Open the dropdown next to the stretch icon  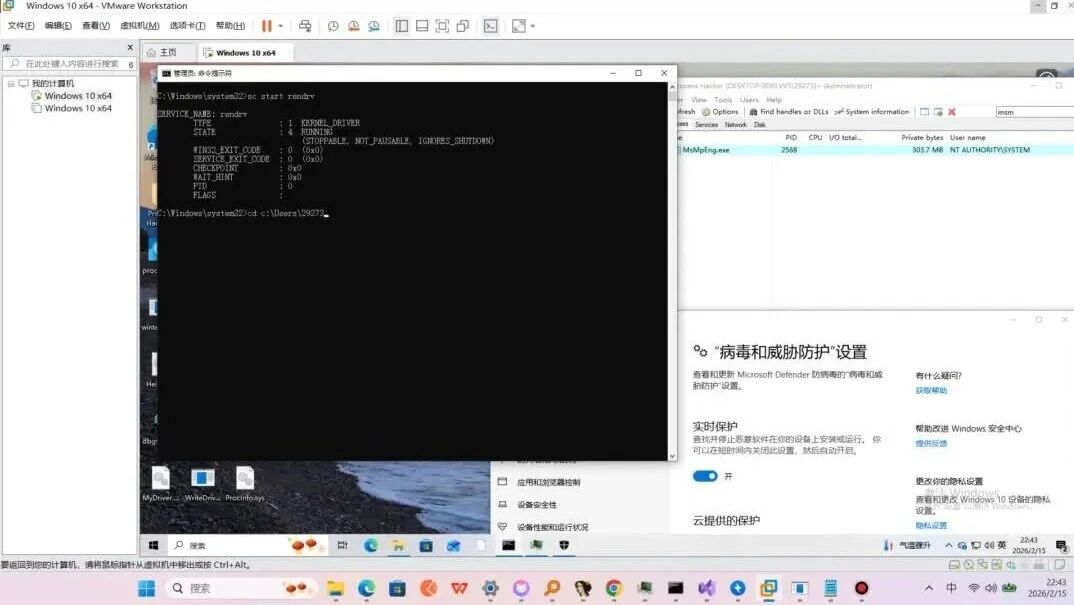coord(533,26)
